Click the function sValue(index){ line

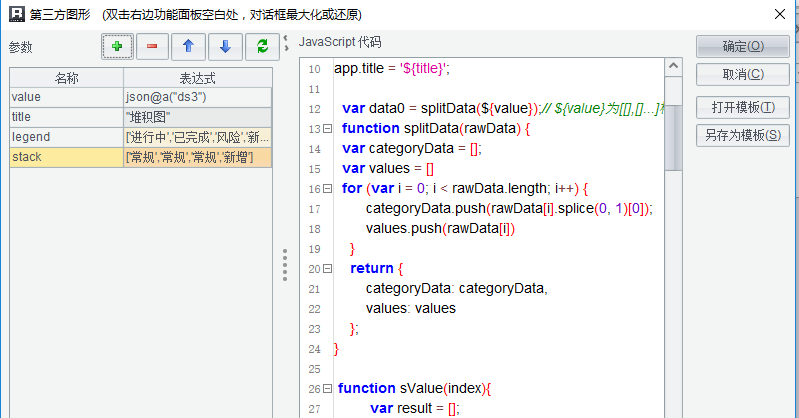[414, 388]
